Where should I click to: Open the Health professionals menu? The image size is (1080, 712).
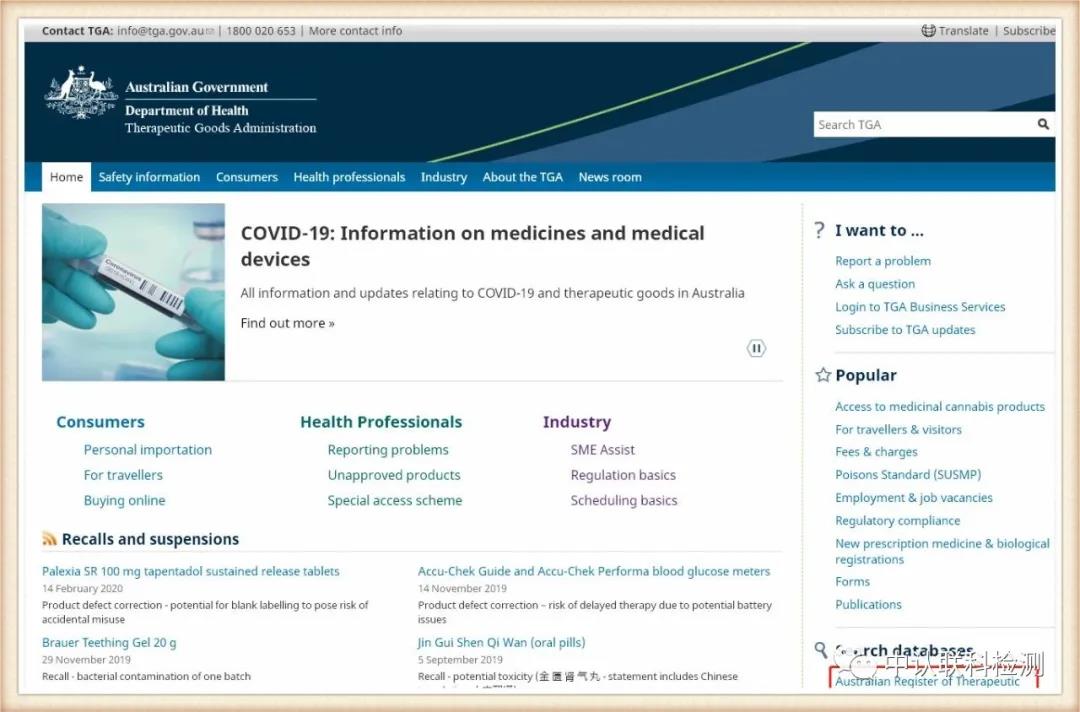pos(349,177)
